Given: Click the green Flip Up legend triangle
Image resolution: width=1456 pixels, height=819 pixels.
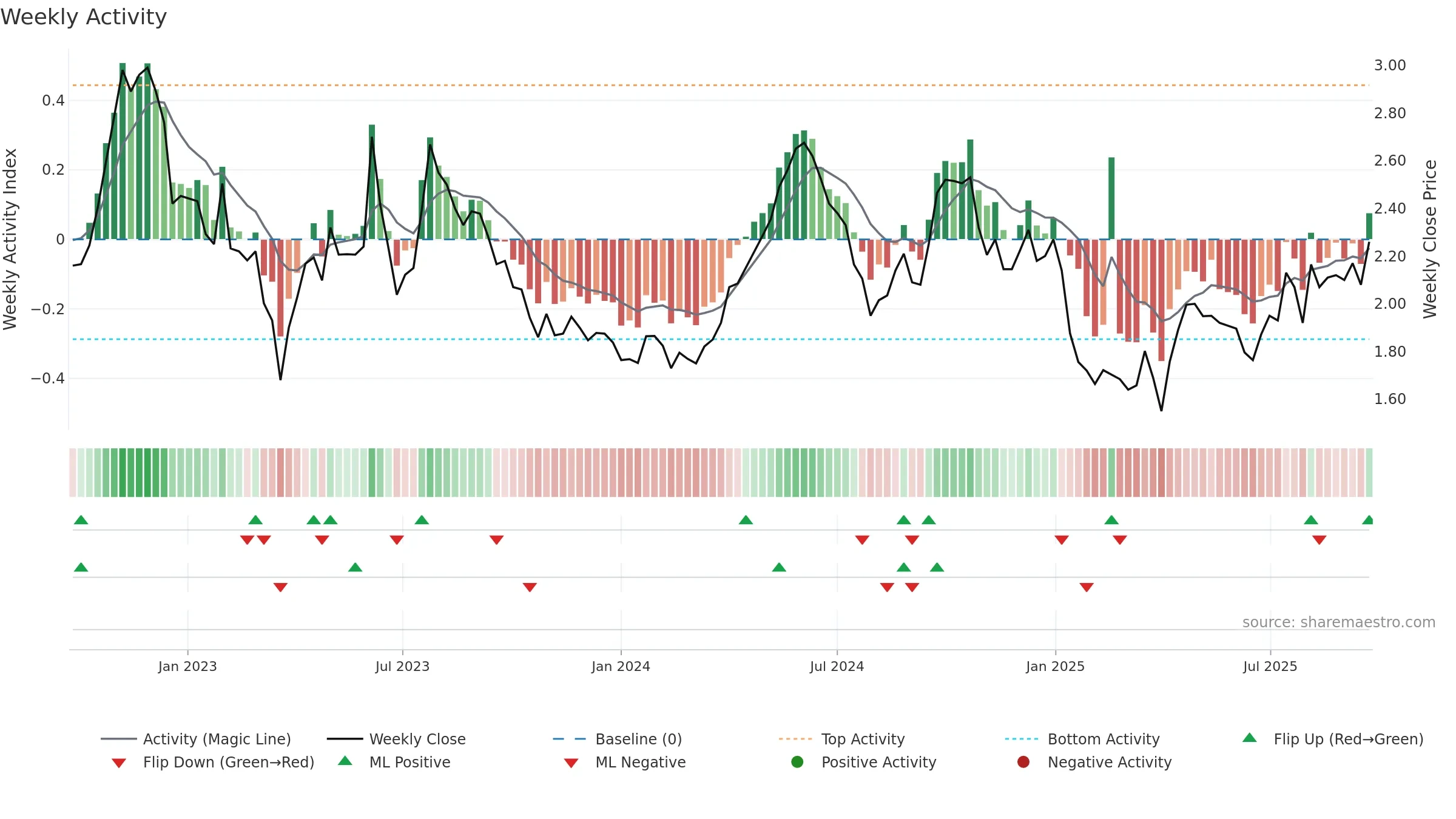Looking at the screenshot, I should click(1250, 738).
